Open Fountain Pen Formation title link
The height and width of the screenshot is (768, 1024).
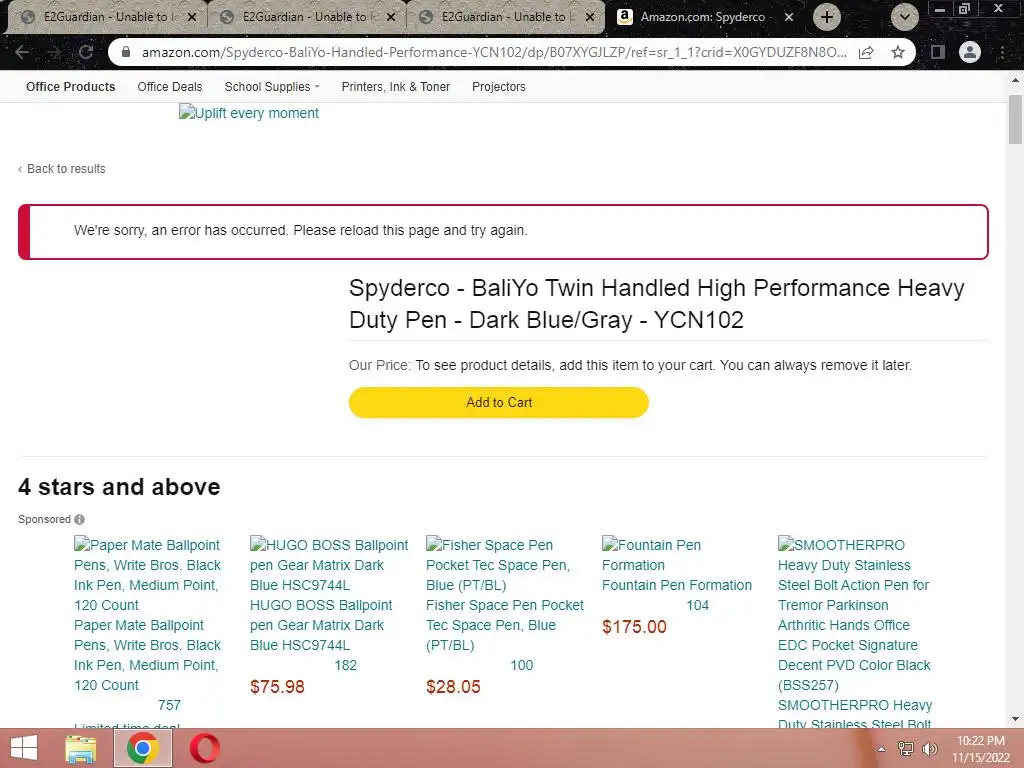pos(677,585)
